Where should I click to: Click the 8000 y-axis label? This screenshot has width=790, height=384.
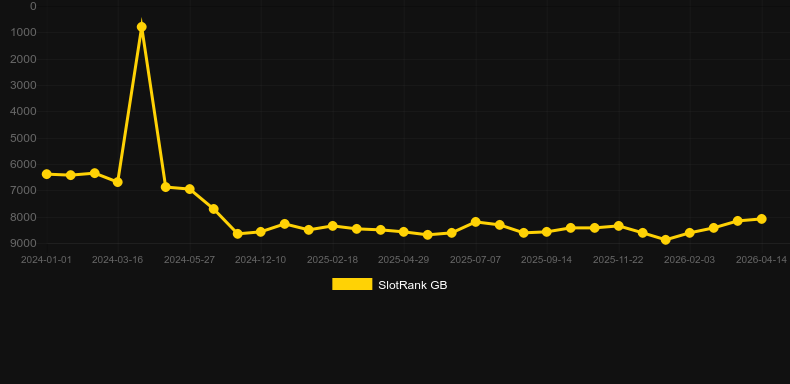(24, 217)
